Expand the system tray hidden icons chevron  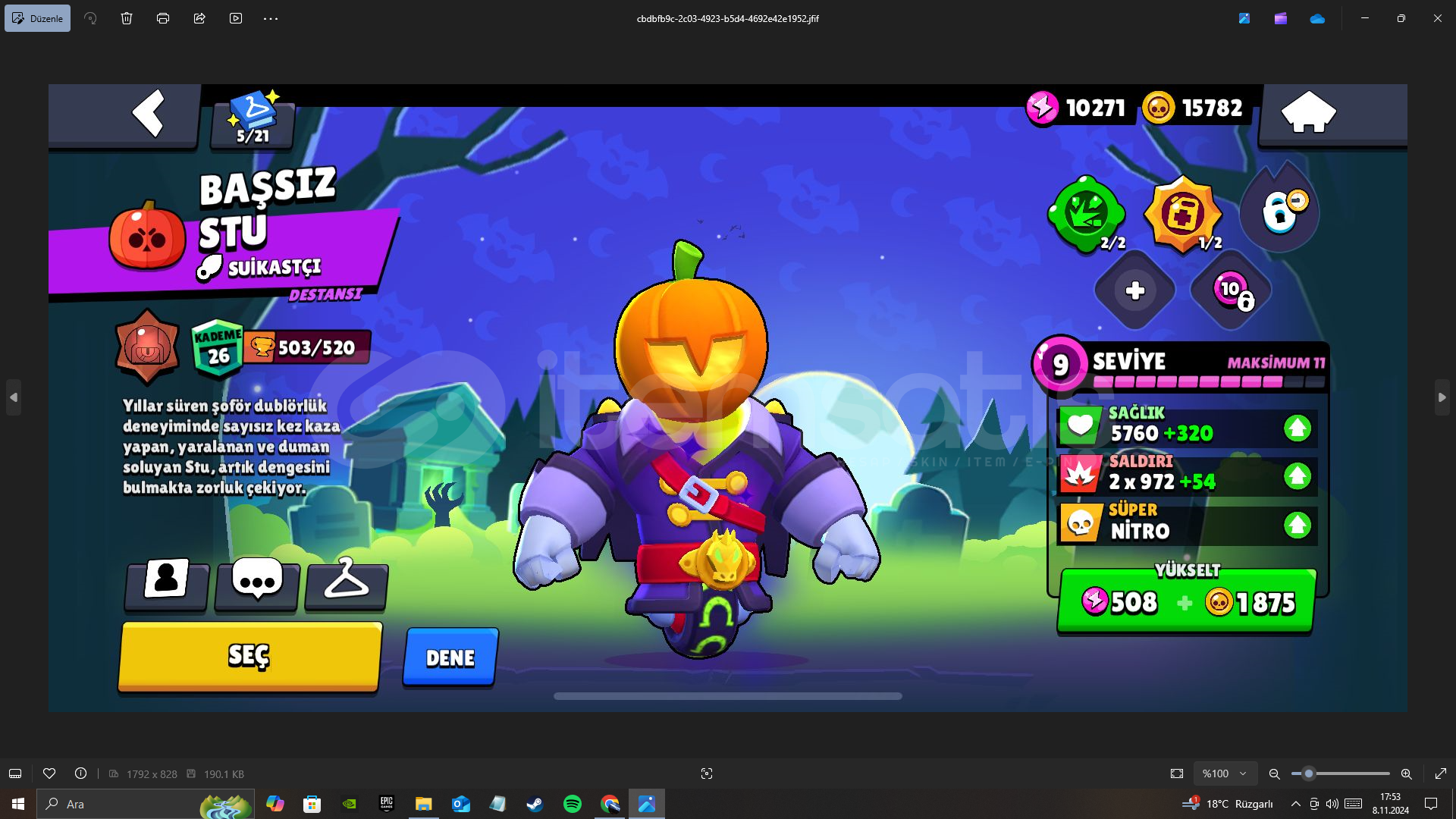pyautogui.click(x=1295, y=804)
